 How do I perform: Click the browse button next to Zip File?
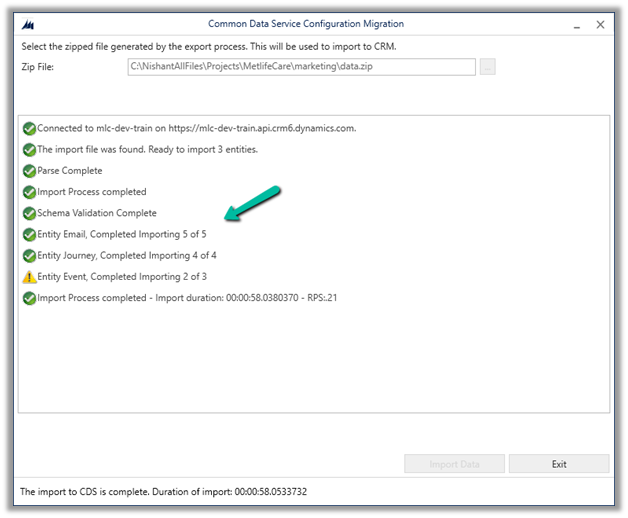click(x=487, y=67)
